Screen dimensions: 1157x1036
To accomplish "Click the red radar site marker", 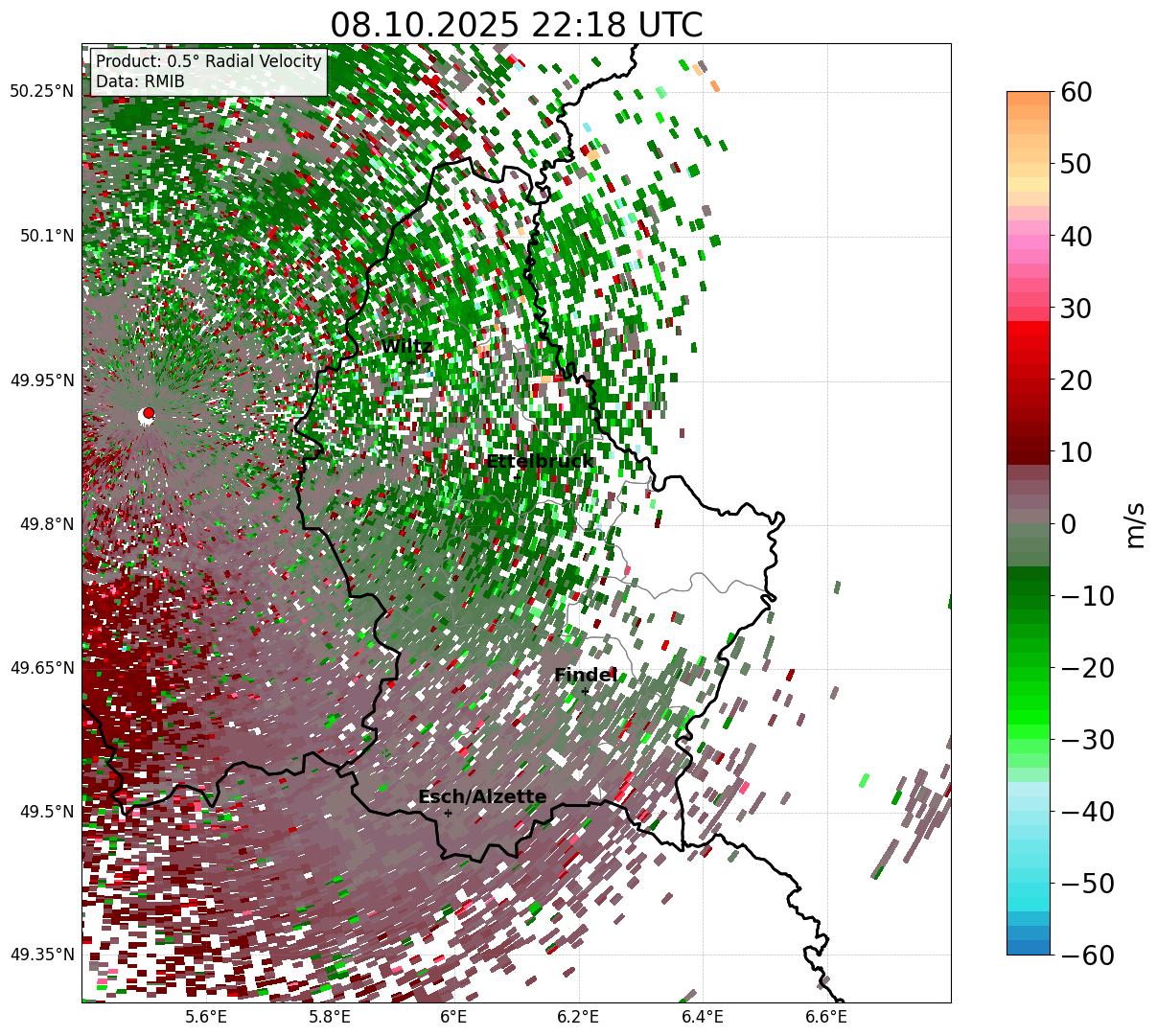I will click(149, 413).
